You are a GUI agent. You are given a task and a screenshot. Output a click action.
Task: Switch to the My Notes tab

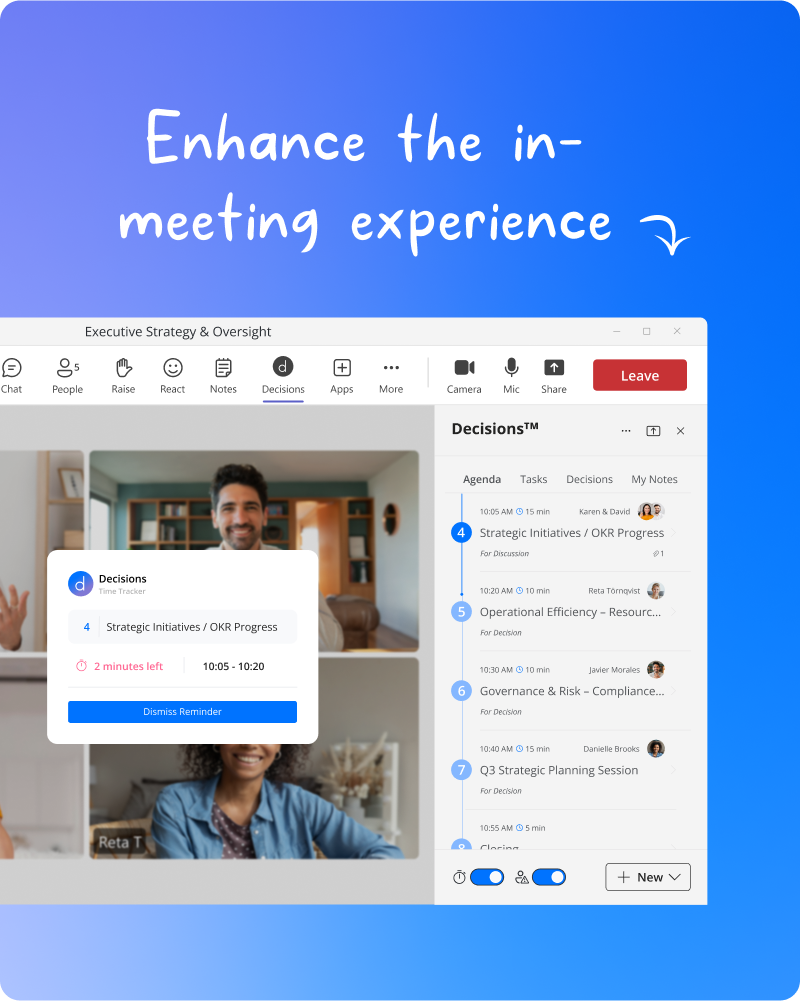click(654, 479)
